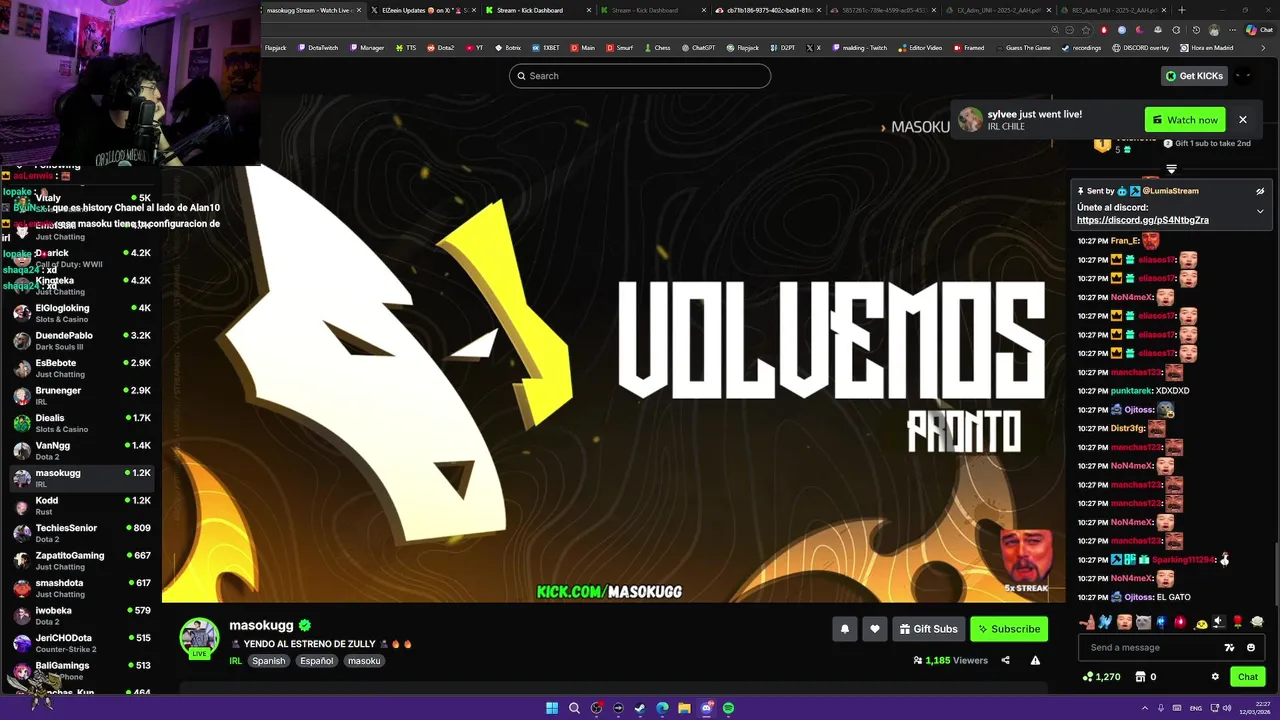
Task: Open File Explorer from taskbar
Action: (x=684, y=708)
